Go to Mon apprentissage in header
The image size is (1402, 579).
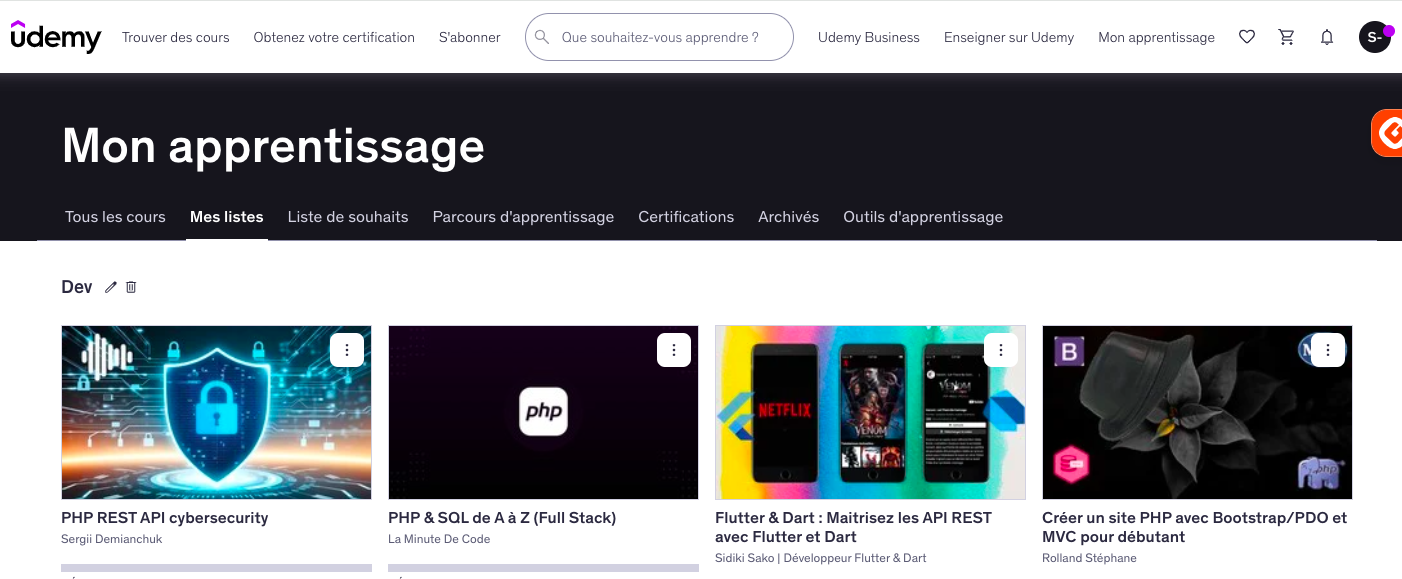click(1157, 37)
